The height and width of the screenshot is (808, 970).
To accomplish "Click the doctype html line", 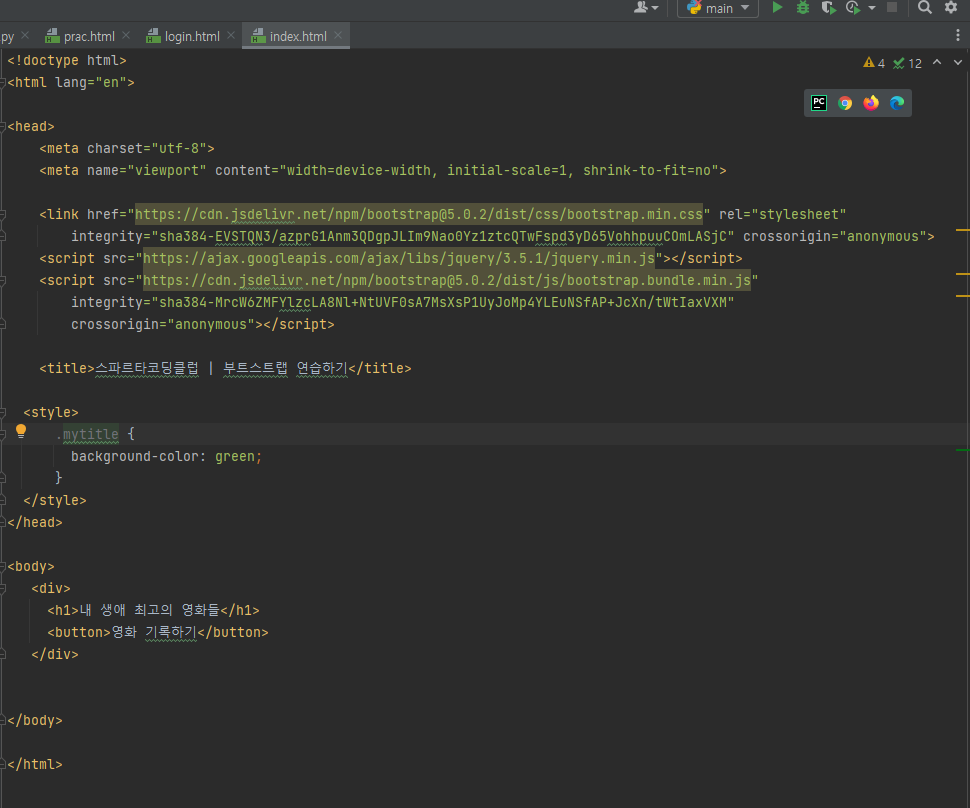I will click(67, 61).
